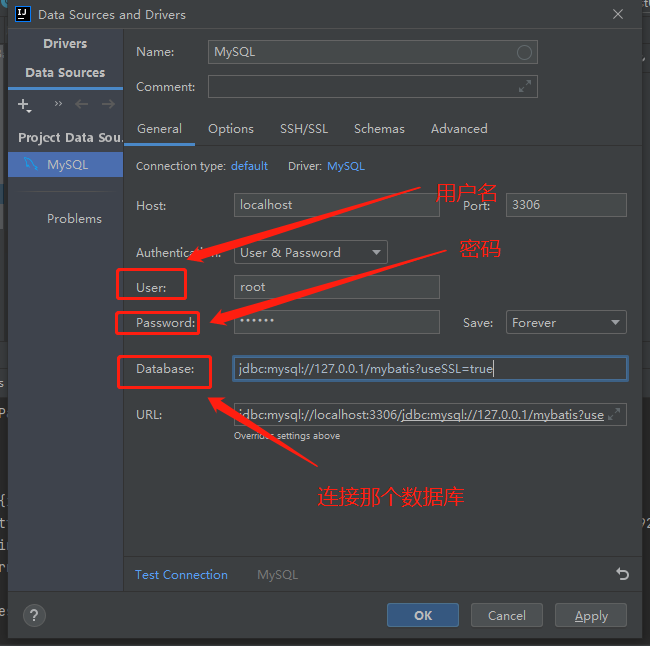The image size is (650, 646).
Task: Click the Test Connection link
Action: (x=181, y=575)
